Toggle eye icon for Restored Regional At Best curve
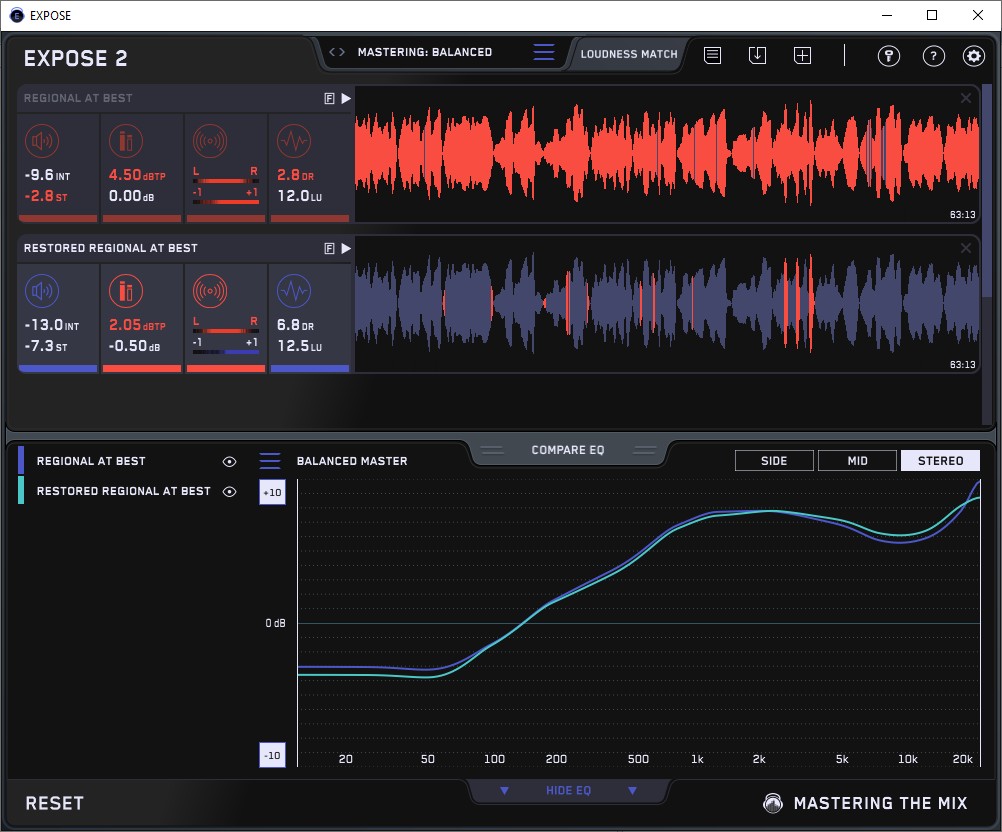Viewport: 1002px width, 832px height. pyautogui.click(x=230, y=492)
